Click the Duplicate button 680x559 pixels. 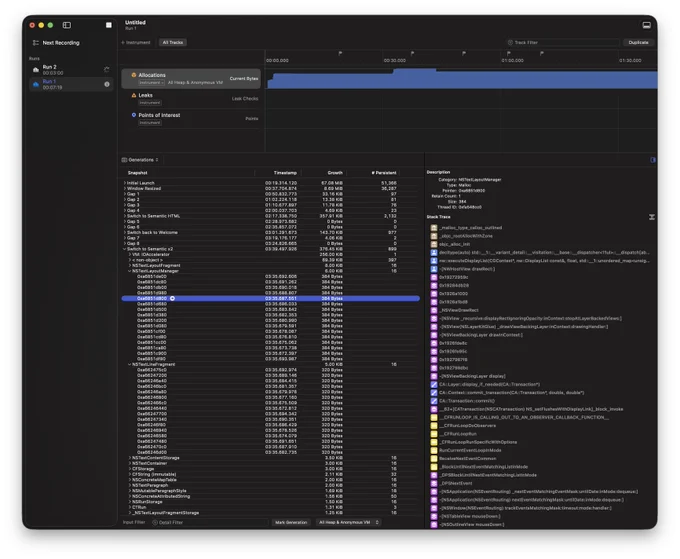(638, 42)
